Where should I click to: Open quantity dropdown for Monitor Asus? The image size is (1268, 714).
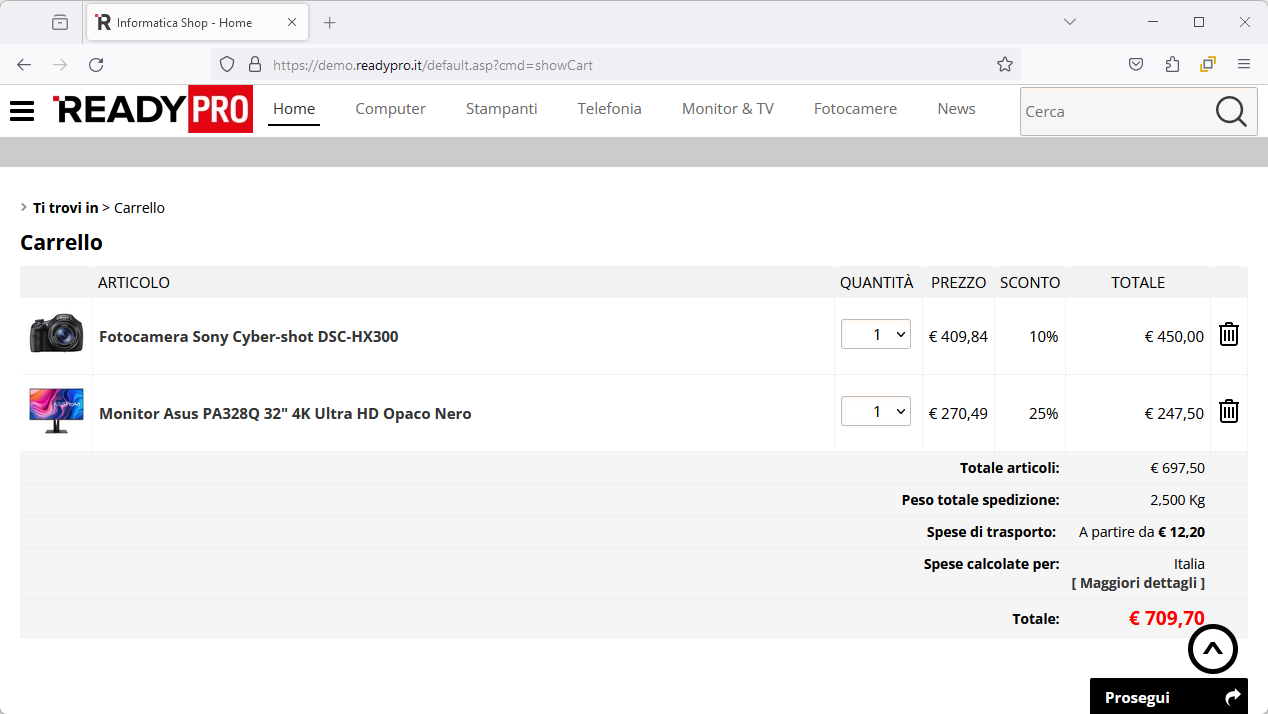click(876, 411)
